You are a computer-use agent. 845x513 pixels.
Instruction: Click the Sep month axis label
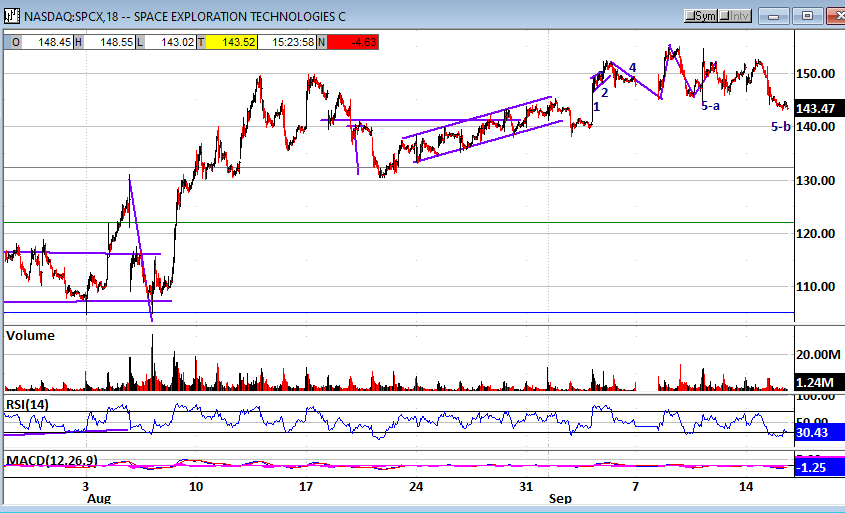coord(560,498)
